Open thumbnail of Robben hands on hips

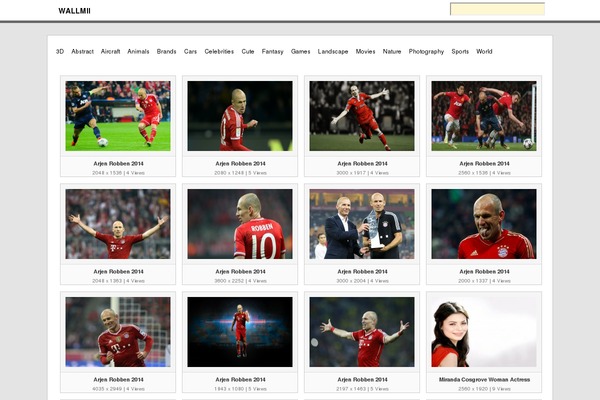tap(118, 332)
